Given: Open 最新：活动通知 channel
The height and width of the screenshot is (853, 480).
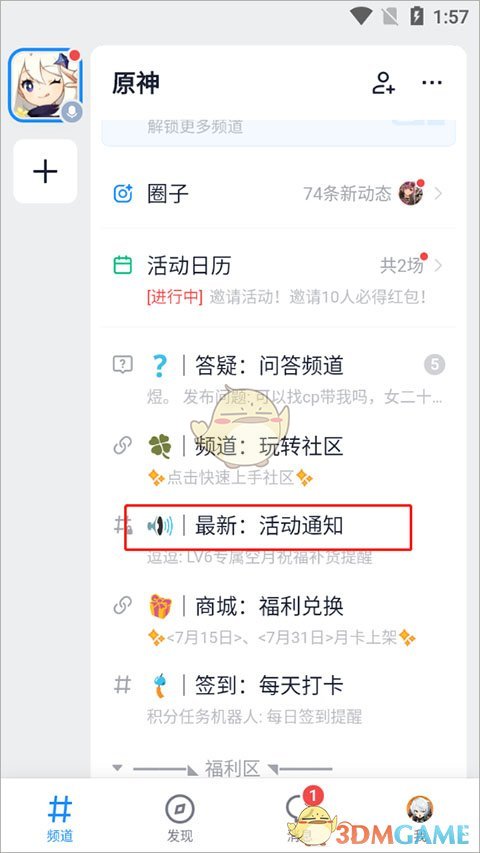Looking at the screenshot, I should click(279, 537).
